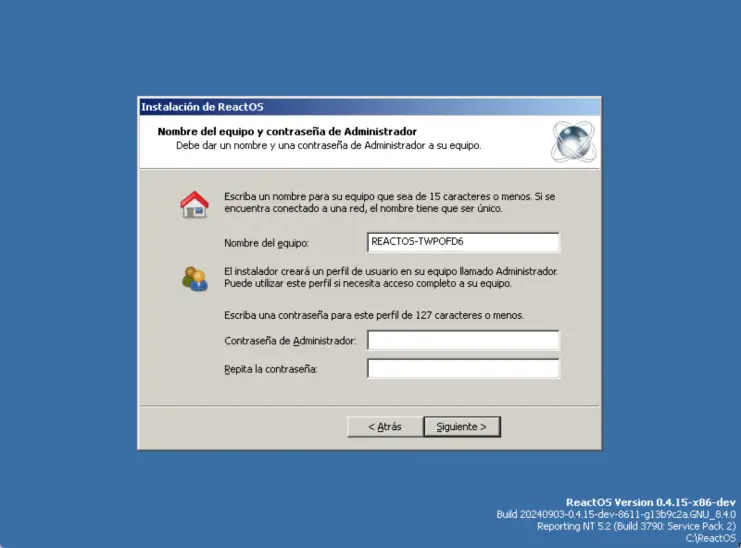Click the ReactOS globe logo icon
741x548 pixels.
click(x=574, y=141)
